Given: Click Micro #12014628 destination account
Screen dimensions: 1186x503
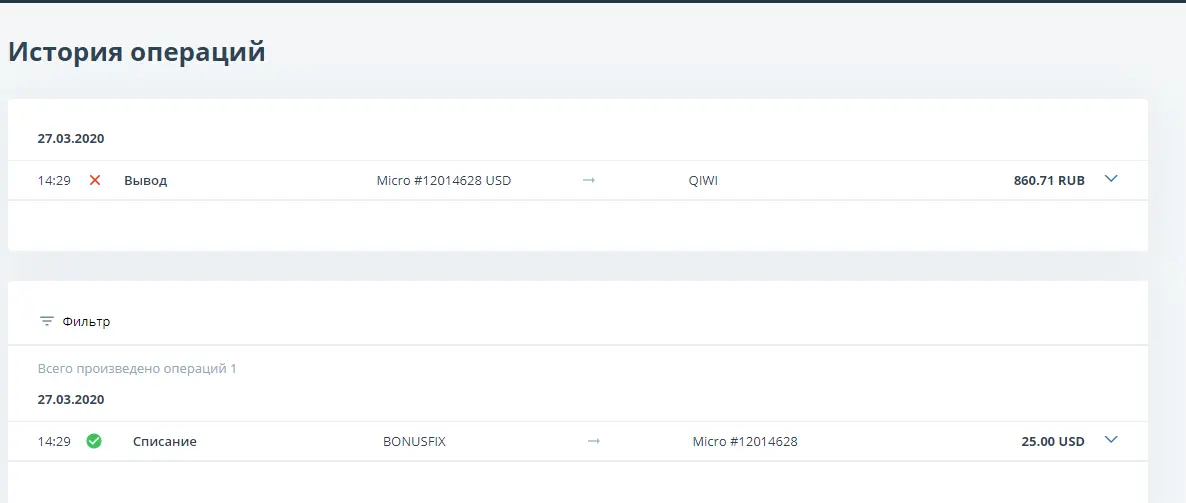Looking at the screenshot, I should click(x=745, y=442).
